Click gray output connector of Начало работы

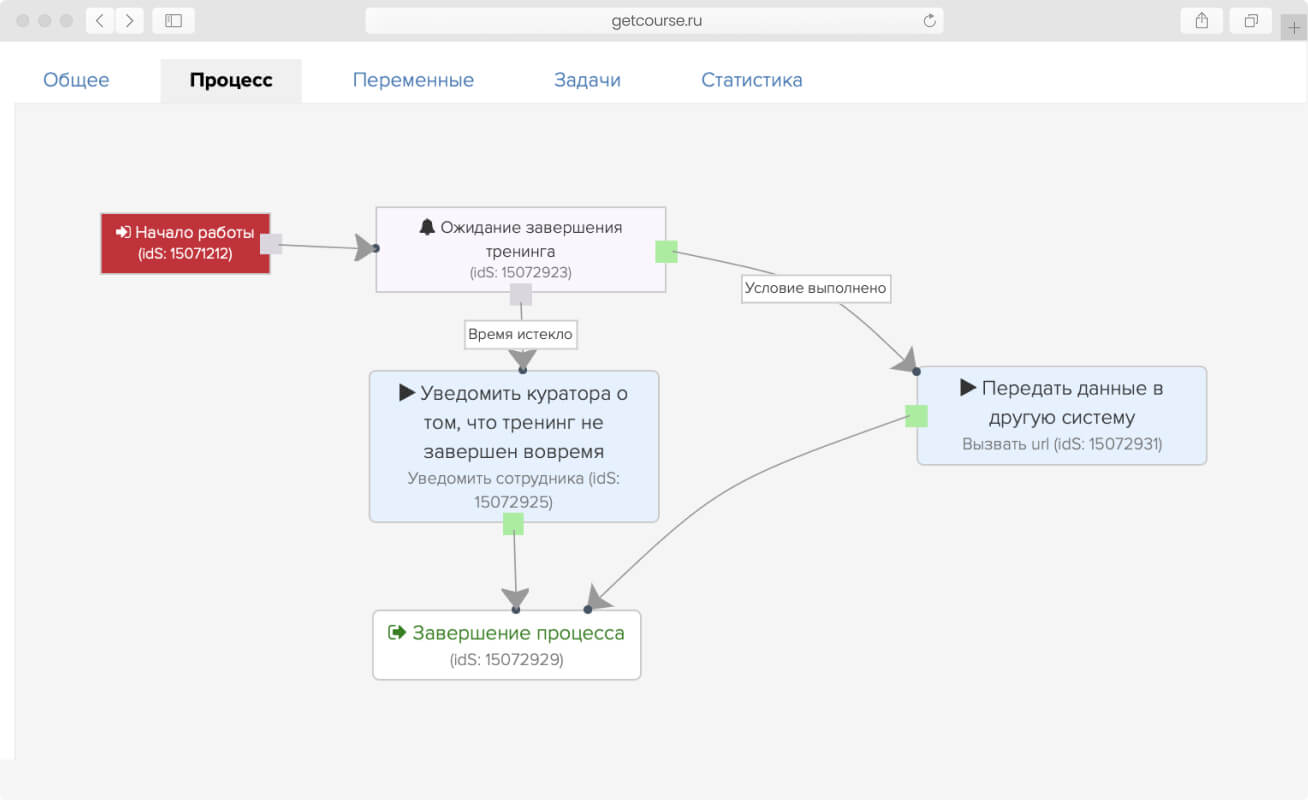click(271, 244)
